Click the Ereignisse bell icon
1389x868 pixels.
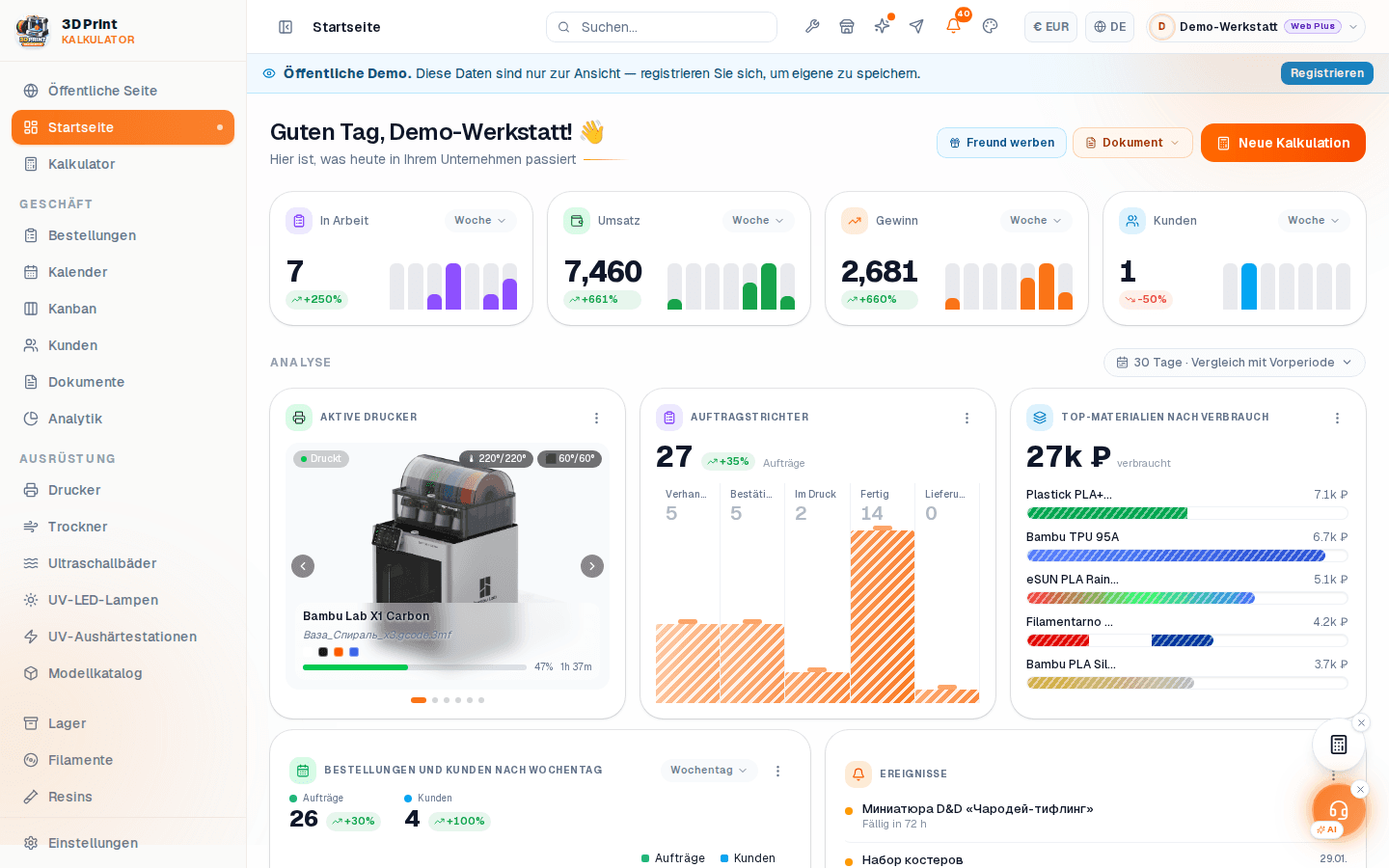pyautogui.click(x=858, y=774)
